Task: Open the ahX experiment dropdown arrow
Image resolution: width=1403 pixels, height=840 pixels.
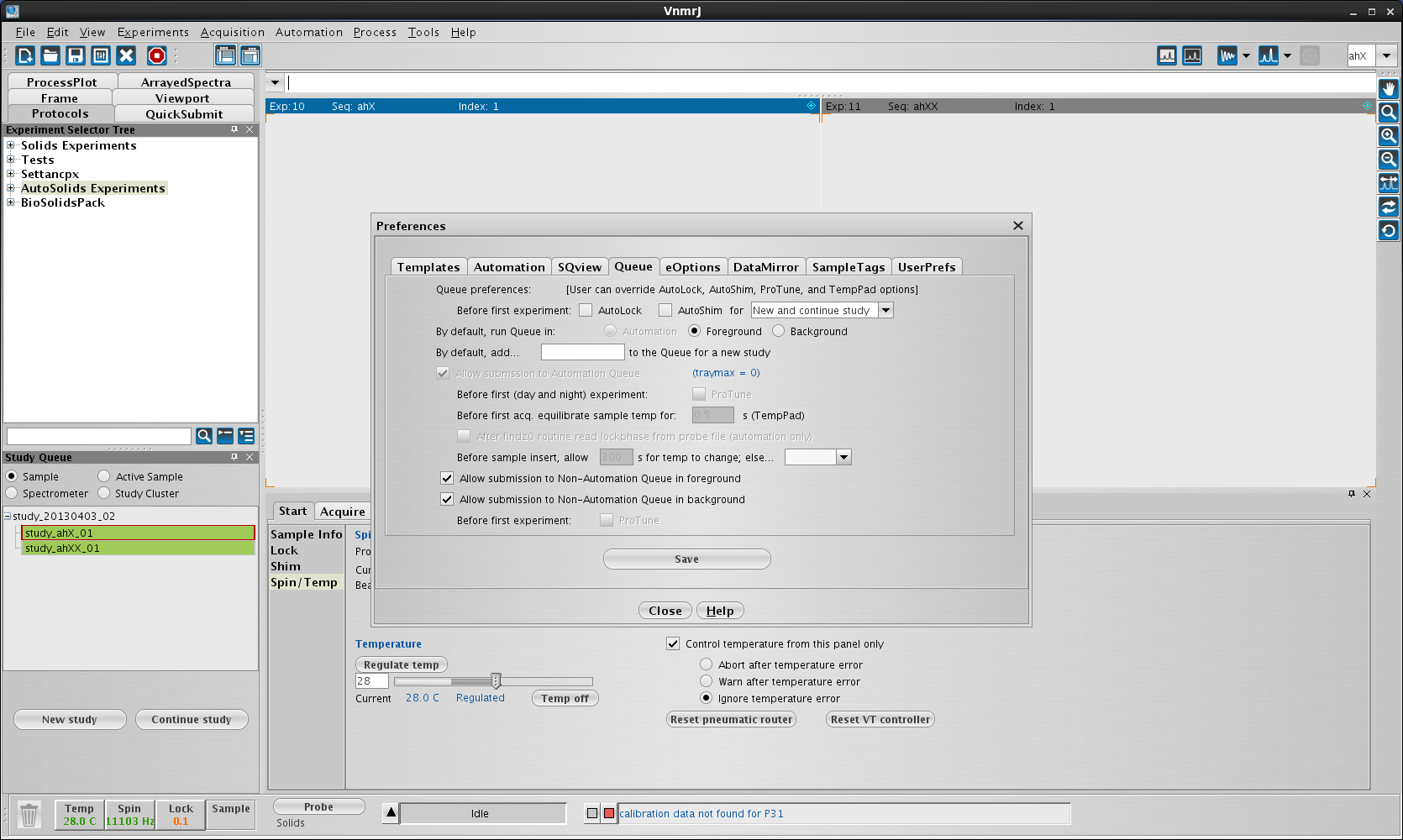Action: click(1386, 56)
